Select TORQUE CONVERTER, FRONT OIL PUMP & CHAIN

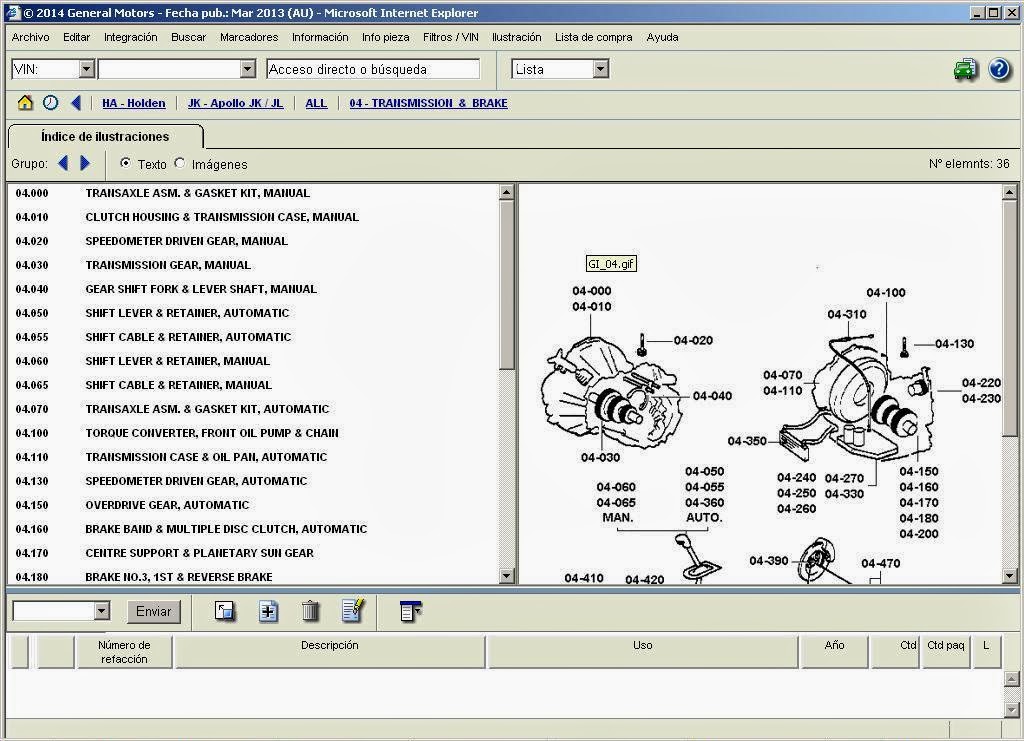click(253, 433)
